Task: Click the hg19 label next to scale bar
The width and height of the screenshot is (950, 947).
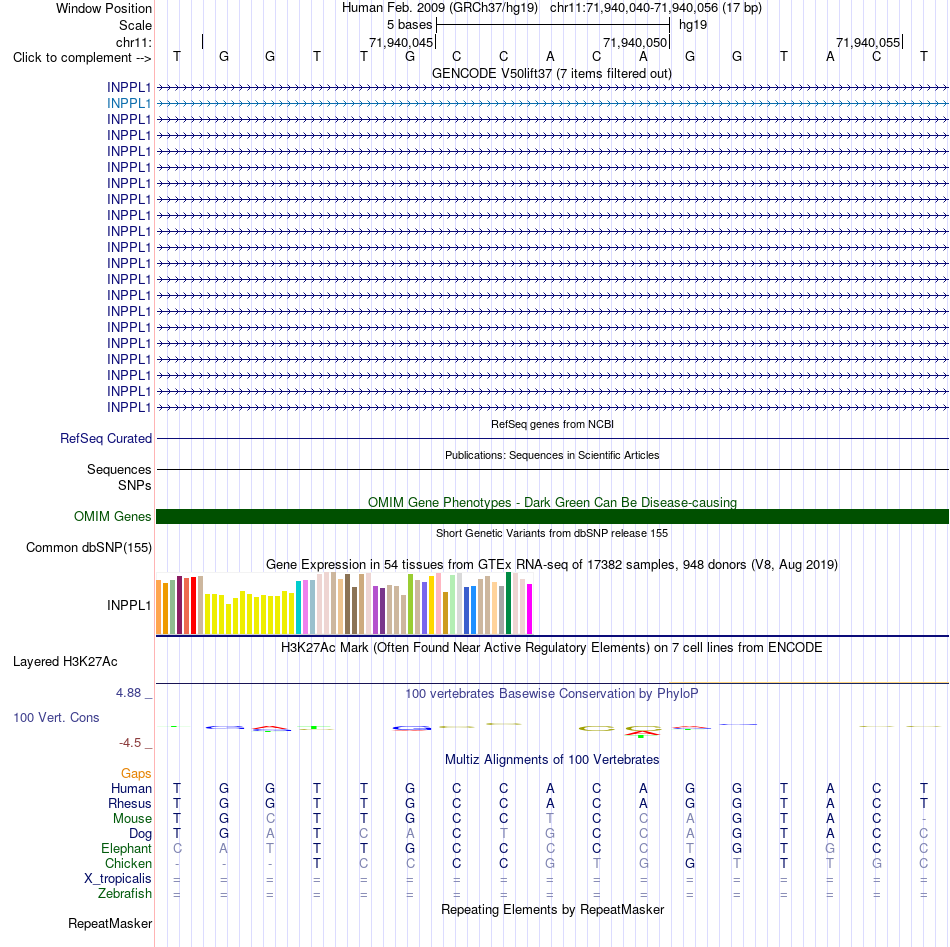Action: (x=693, y=25)
